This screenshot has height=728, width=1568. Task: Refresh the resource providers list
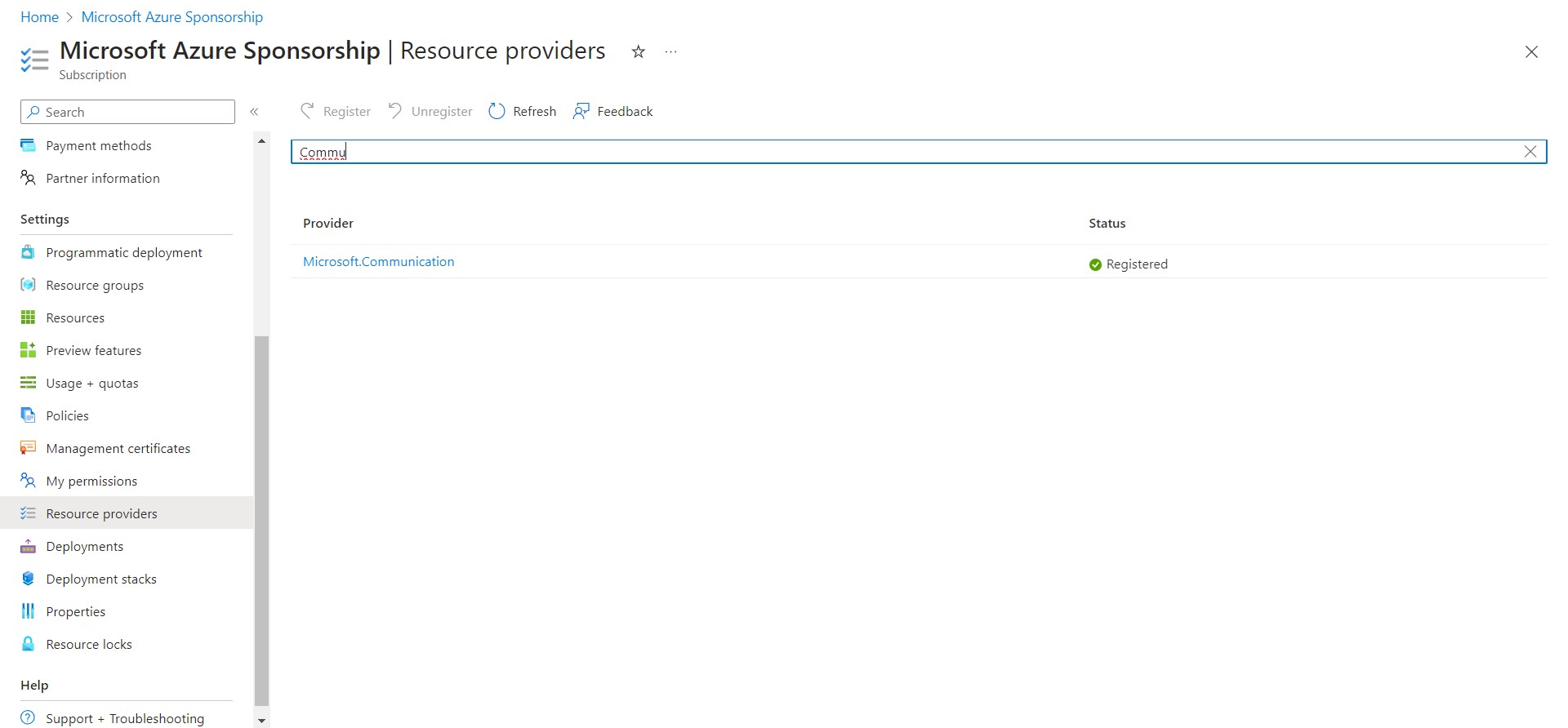coord(523,111)
